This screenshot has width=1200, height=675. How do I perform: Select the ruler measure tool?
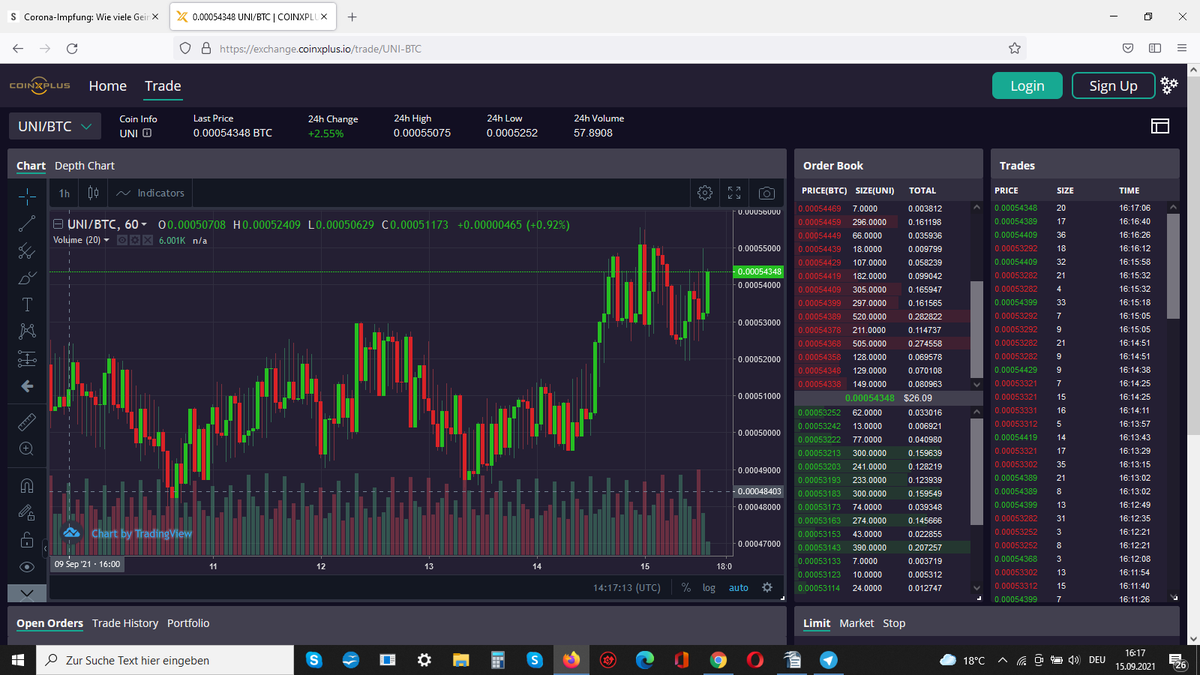click(x=28, y=422)
